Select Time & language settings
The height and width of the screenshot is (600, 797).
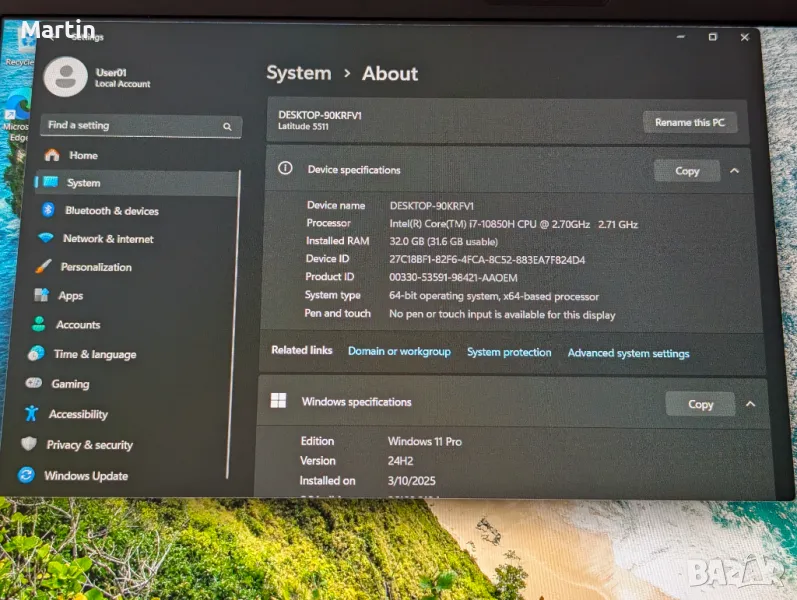click(94, 354)
